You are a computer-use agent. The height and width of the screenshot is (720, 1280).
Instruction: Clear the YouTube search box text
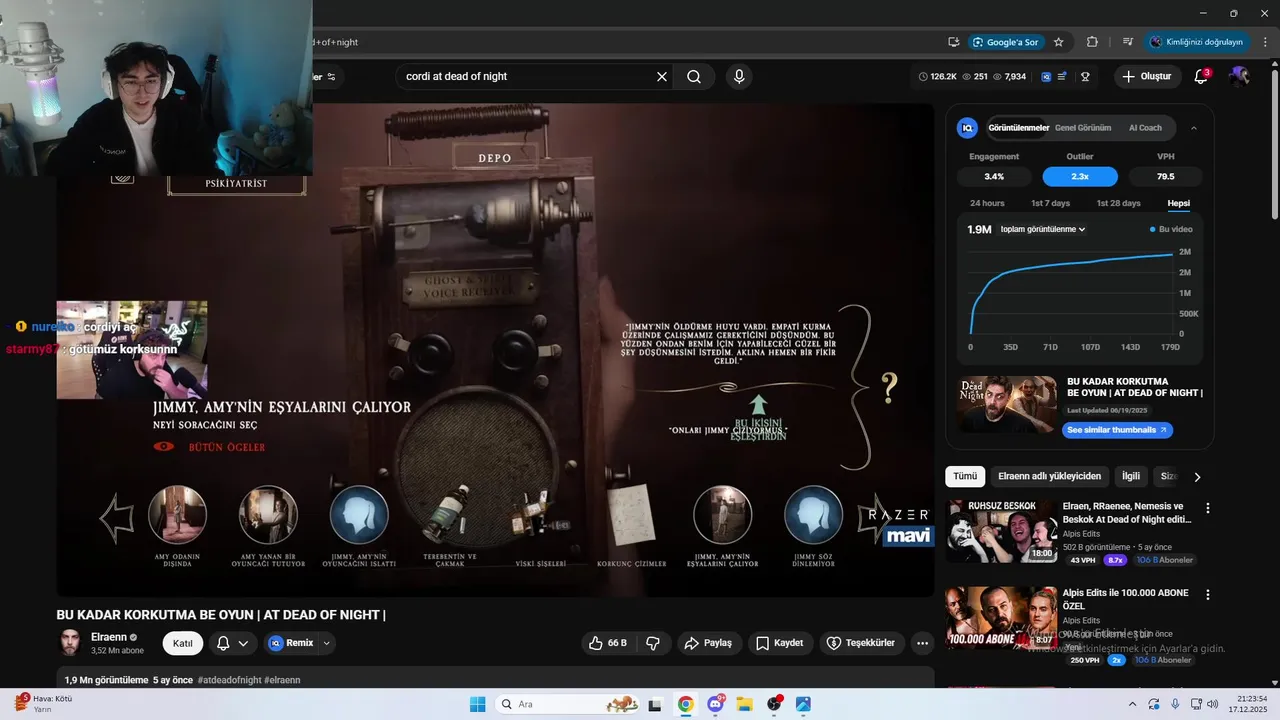tap(662, 77)
